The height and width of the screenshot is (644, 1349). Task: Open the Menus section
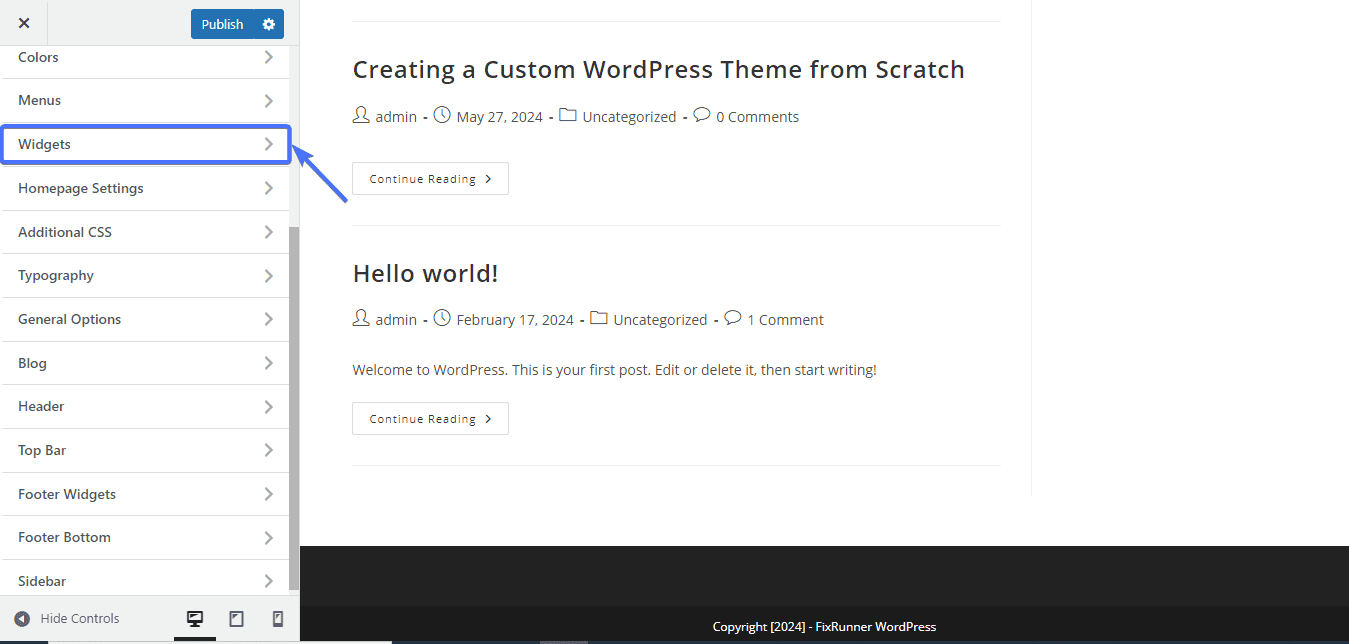[145, 101]
